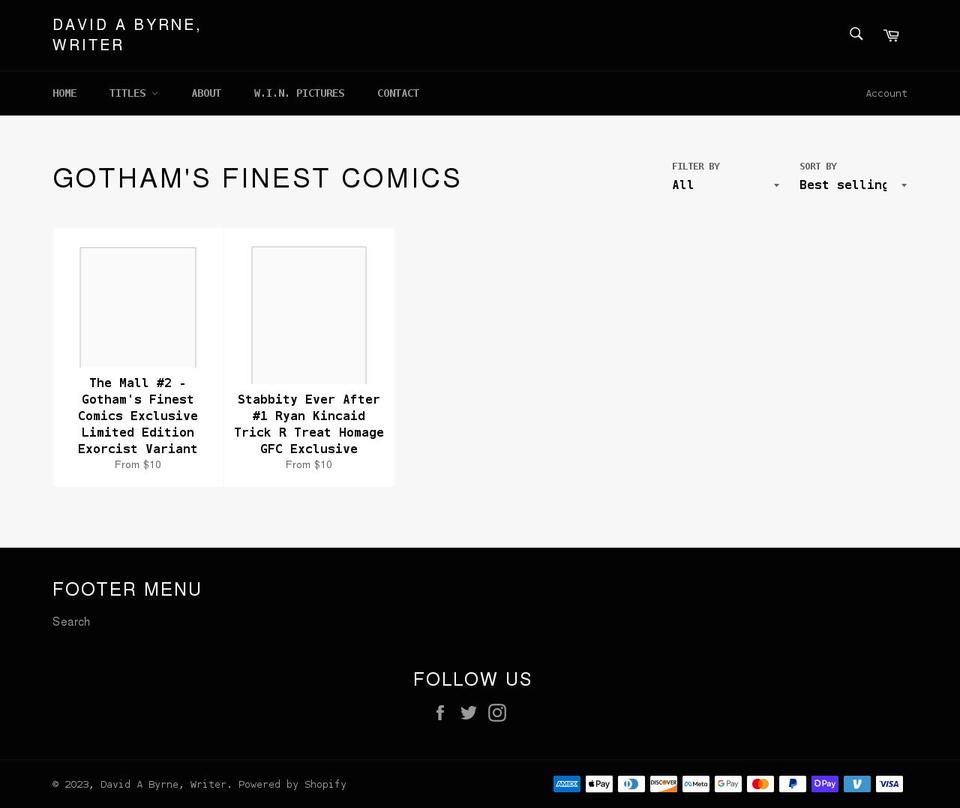Open the Account link
The image size is (960, 808).
887,93
